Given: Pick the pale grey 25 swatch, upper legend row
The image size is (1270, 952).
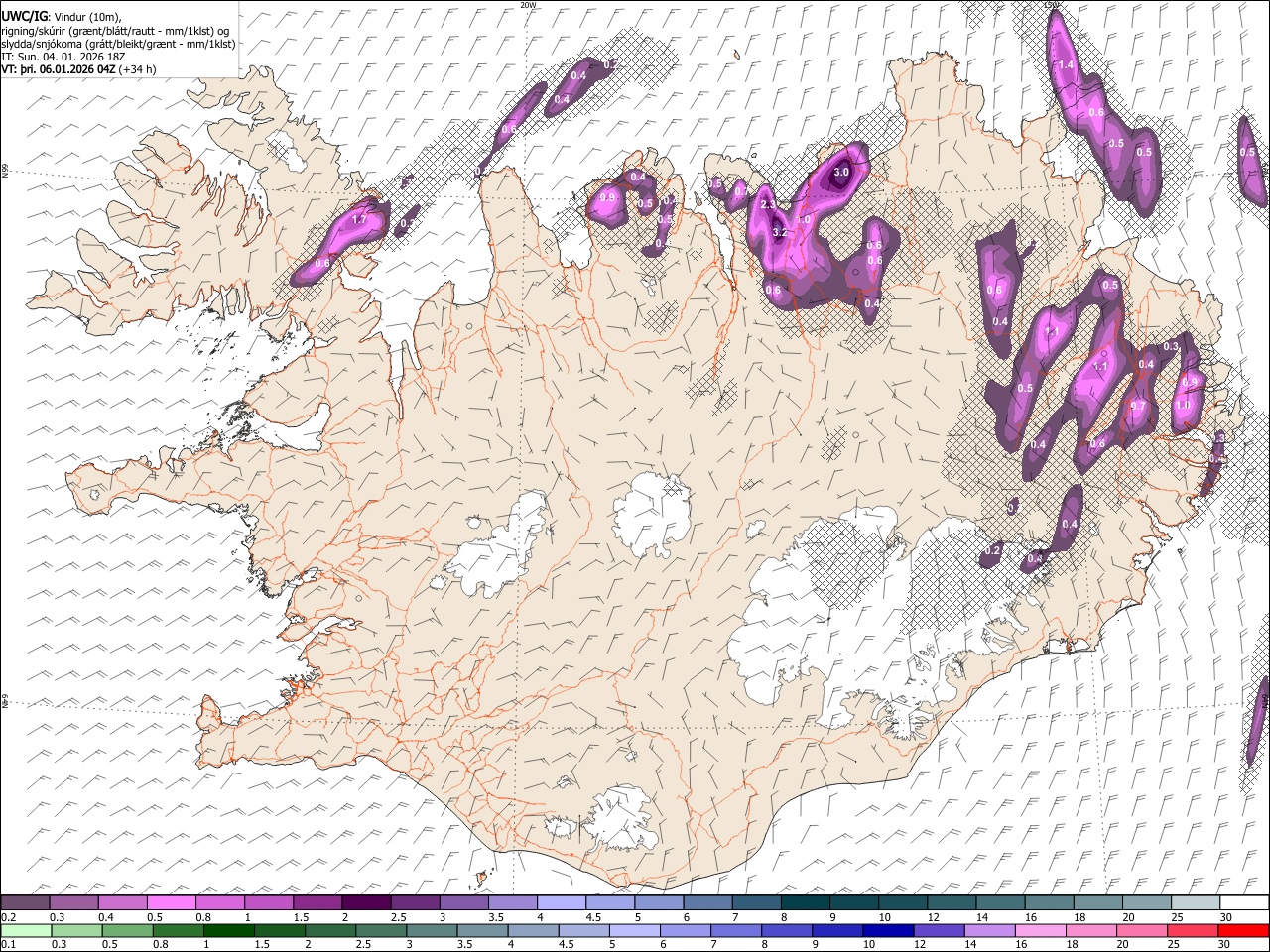Looking at the screenshot, I should pos(1195,902).
